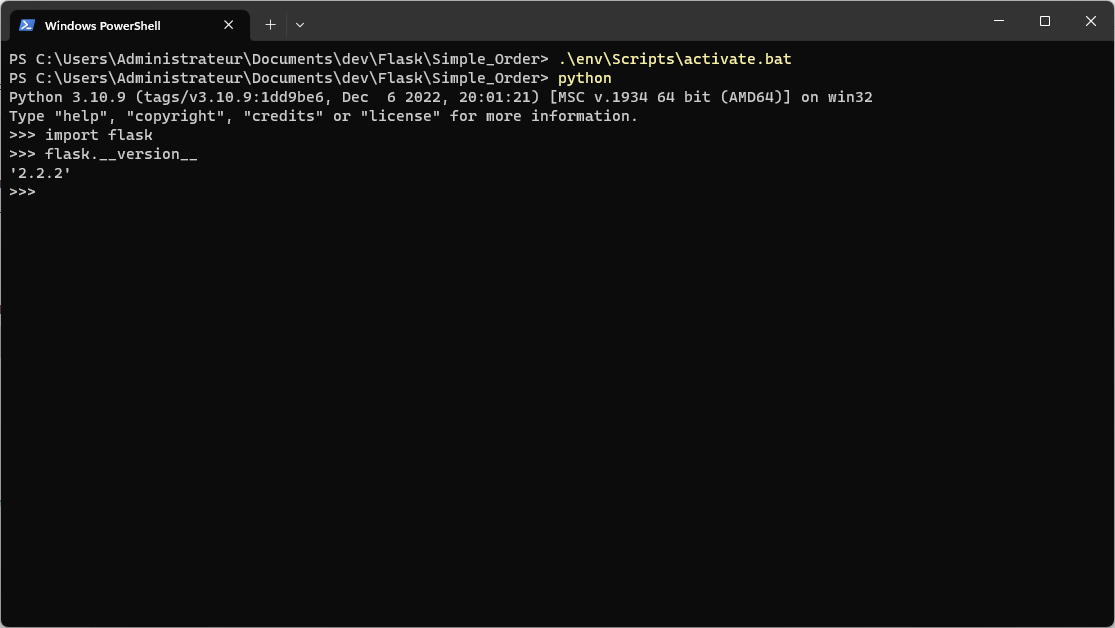This screenshot has width=1115, height=628.
Task: Expand the new tab profile dropdown
Action: [300, 25]
